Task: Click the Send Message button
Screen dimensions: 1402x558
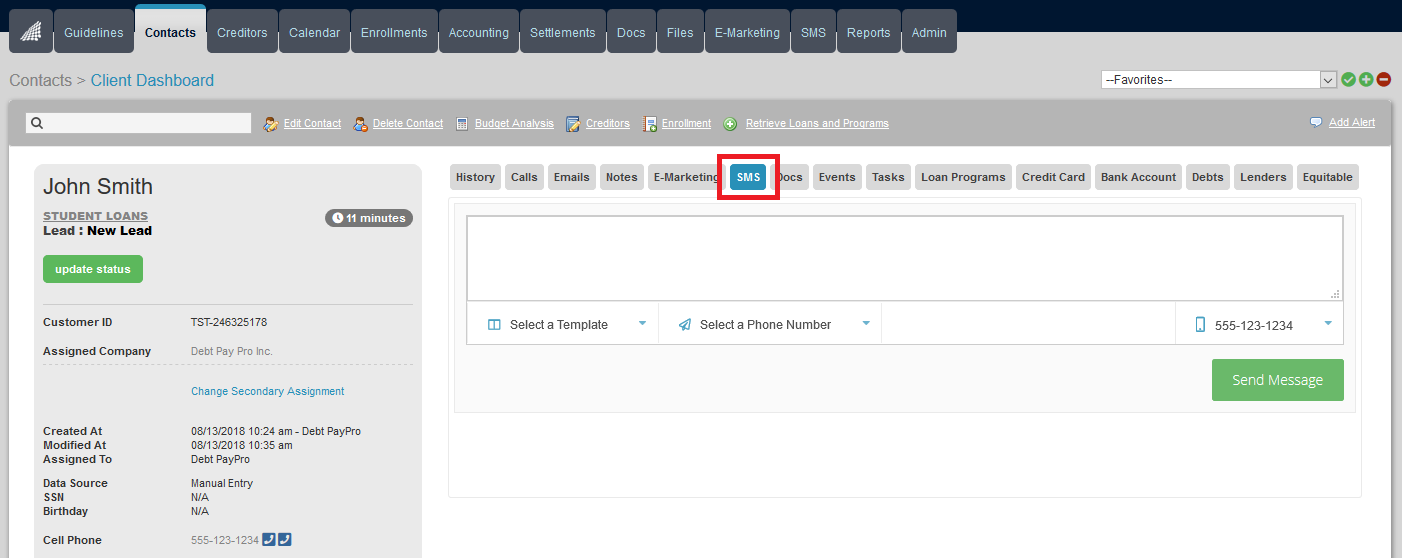Action: pyautogui.click(x=1277, y=380)
